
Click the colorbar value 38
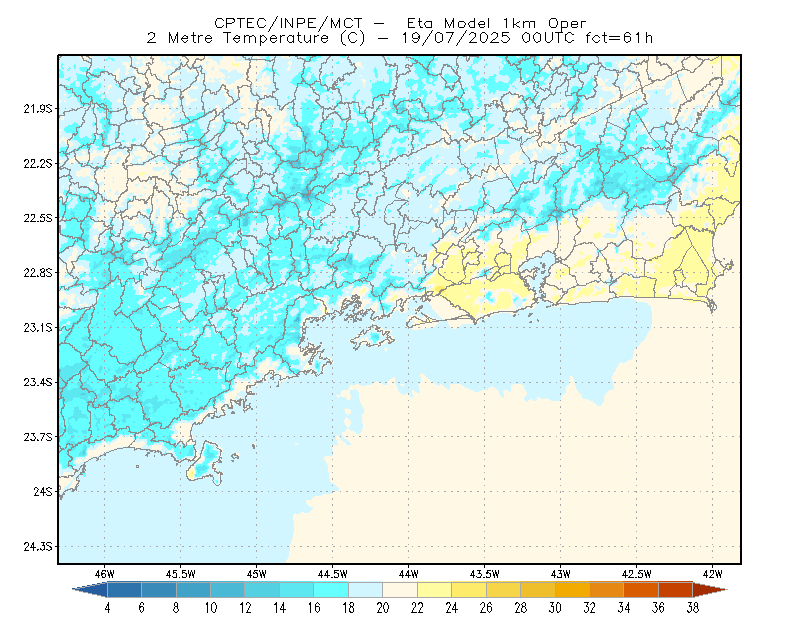[693, 608]
